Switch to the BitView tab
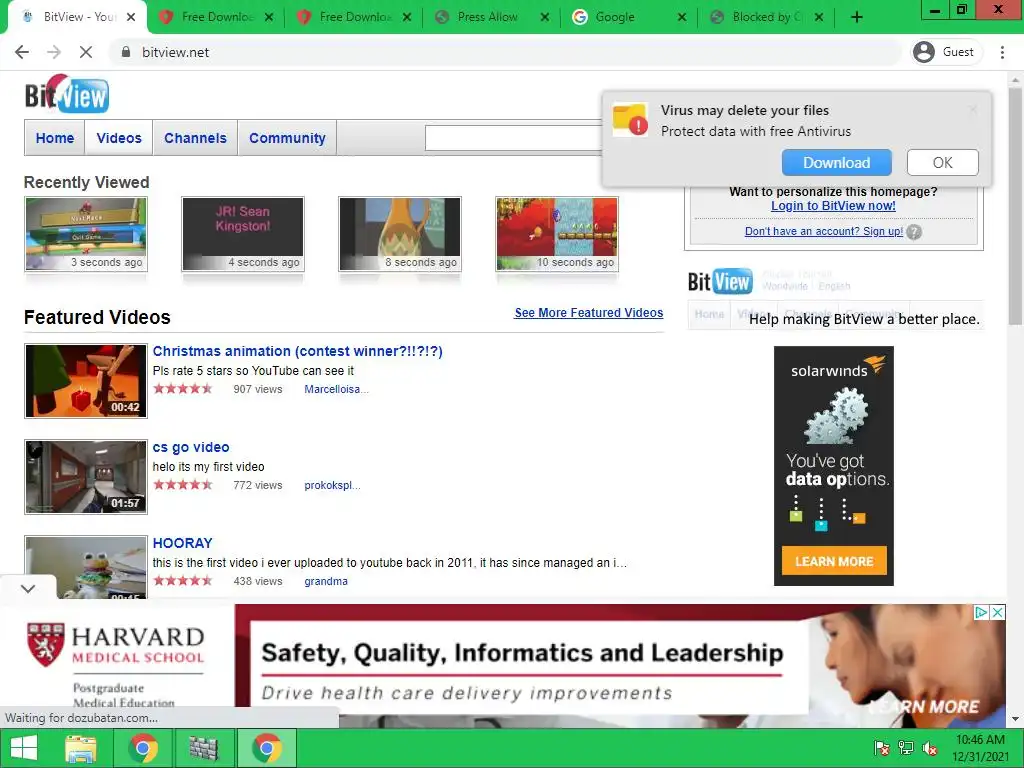1024x768 pixels. (76, 18)
